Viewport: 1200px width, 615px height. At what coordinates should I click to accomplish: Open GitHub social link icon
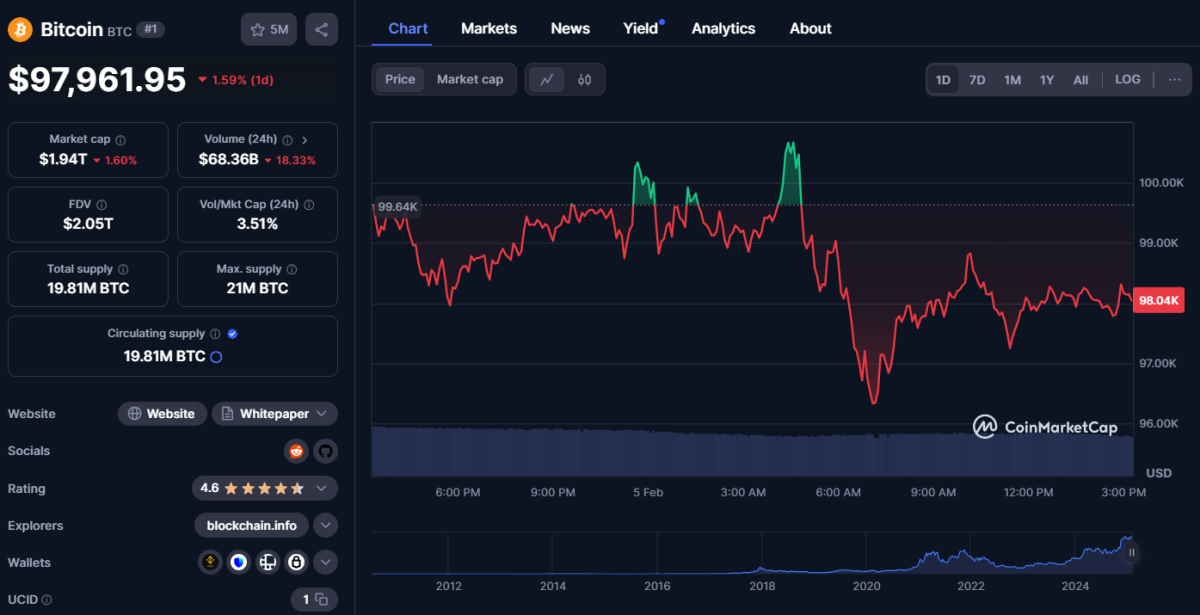click(325, 451)
